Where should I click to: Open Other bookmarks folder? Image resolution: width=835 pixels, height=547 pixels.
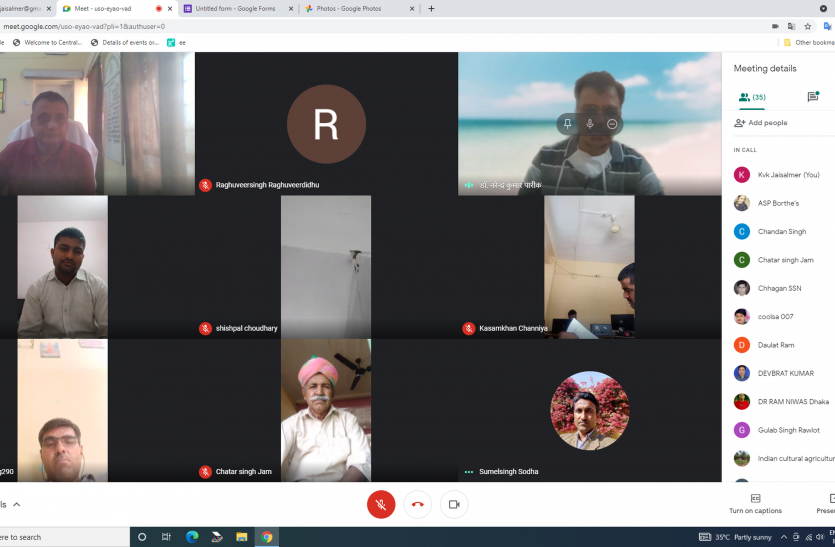tap(809, 43)
